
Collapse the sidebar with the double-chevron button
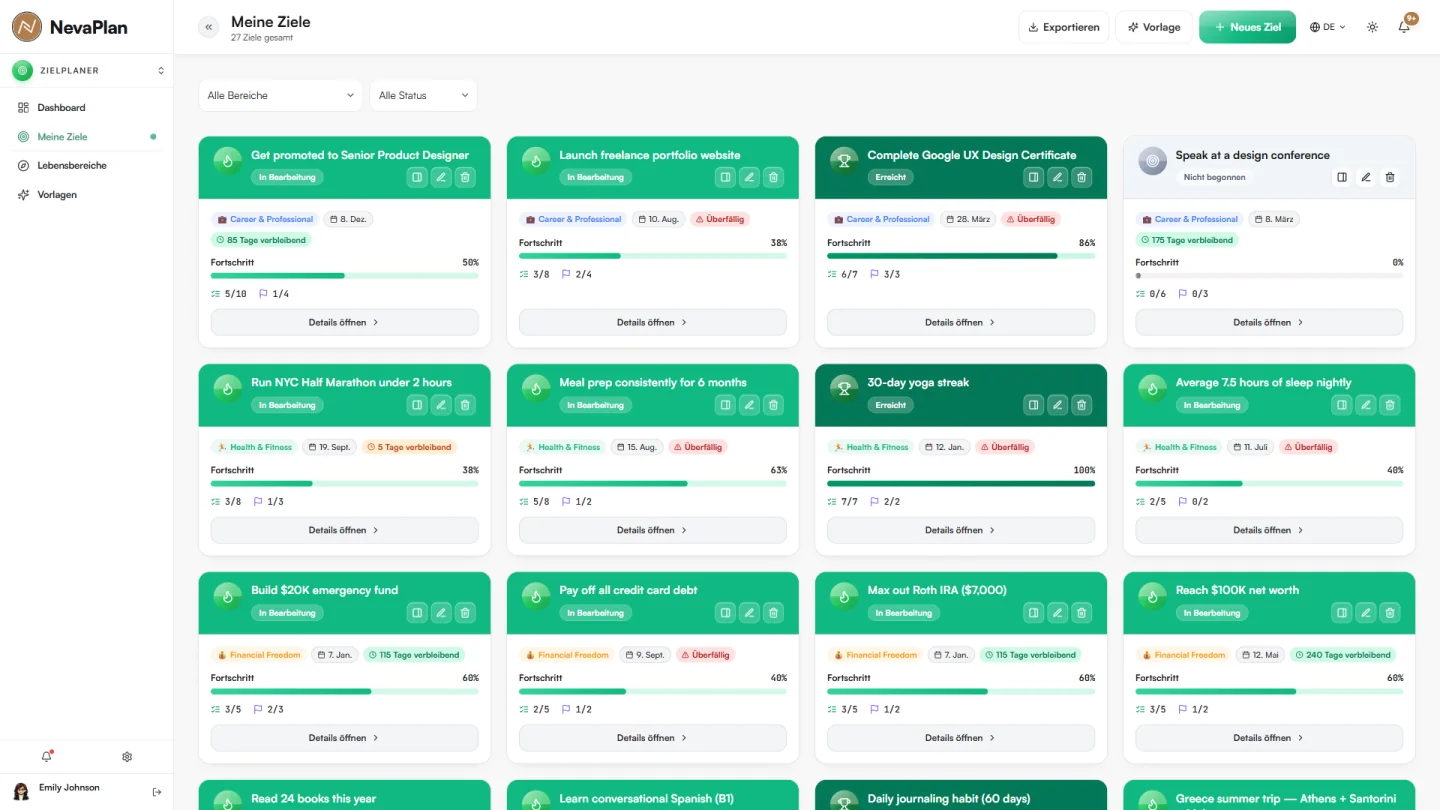[x=208, y=27]
